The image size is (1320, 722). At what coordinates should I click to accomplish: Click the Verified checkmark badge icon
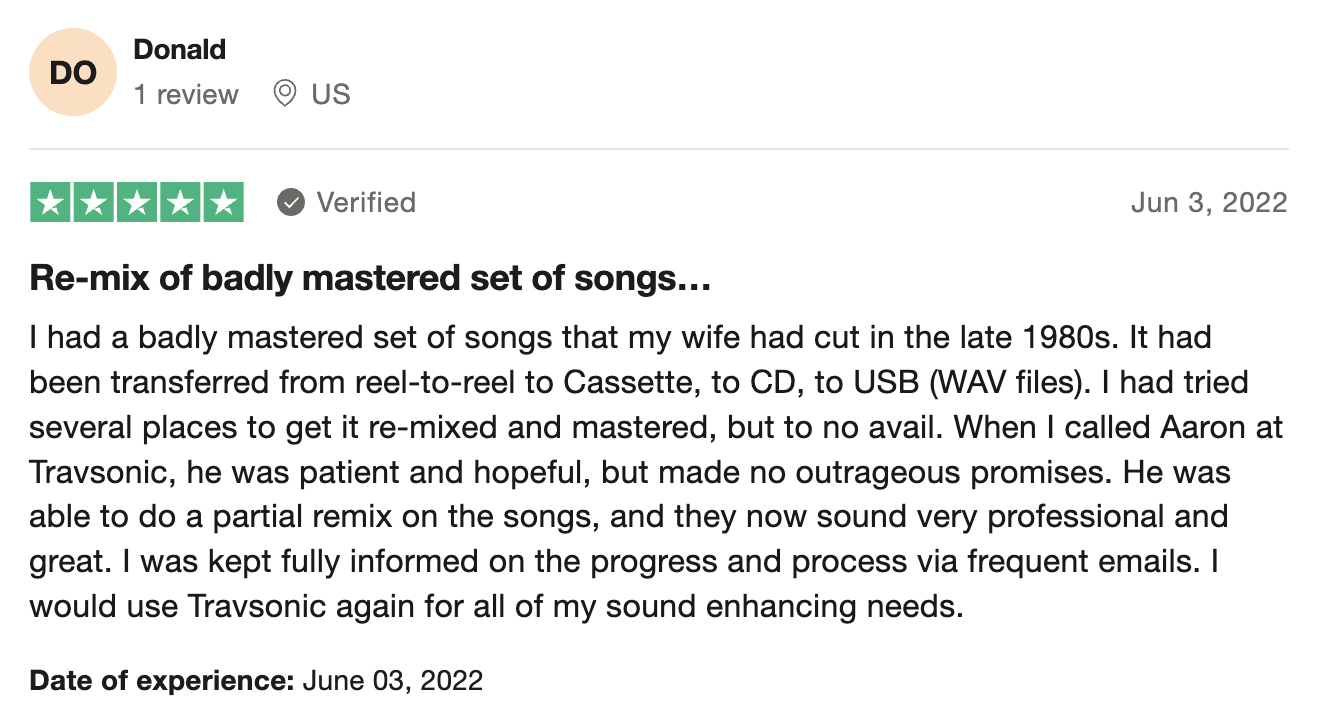pos(291,203)
